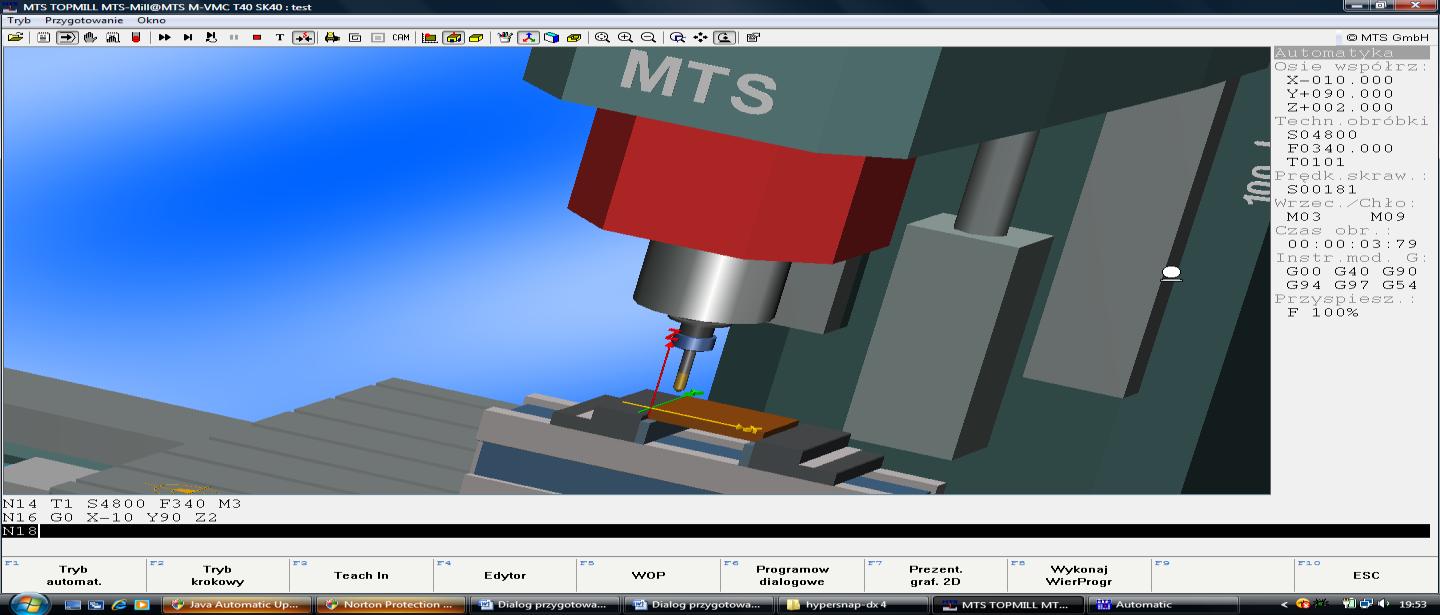The height and width of the screenshot is (615, 1440).
Task: Click the CAM toolbar button
Action: click(401, 37)
